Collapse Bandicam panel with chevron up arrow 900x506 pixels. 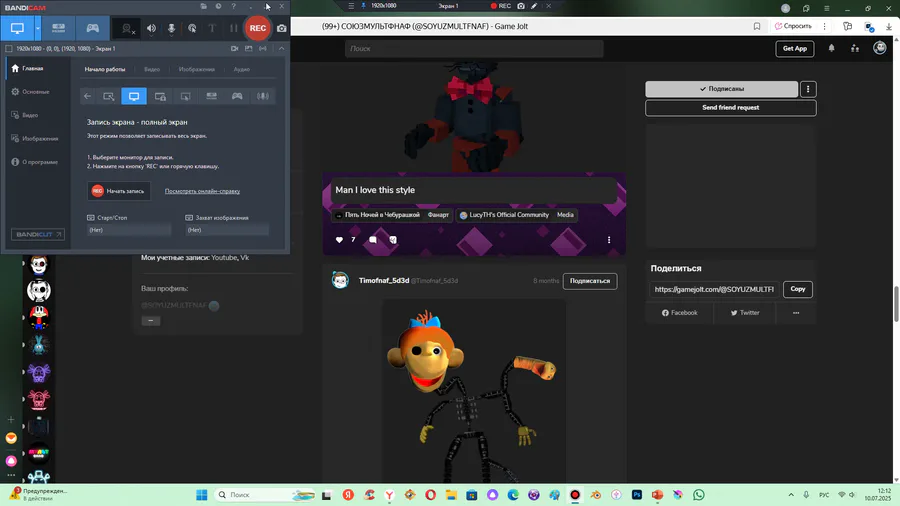(281, 49)
